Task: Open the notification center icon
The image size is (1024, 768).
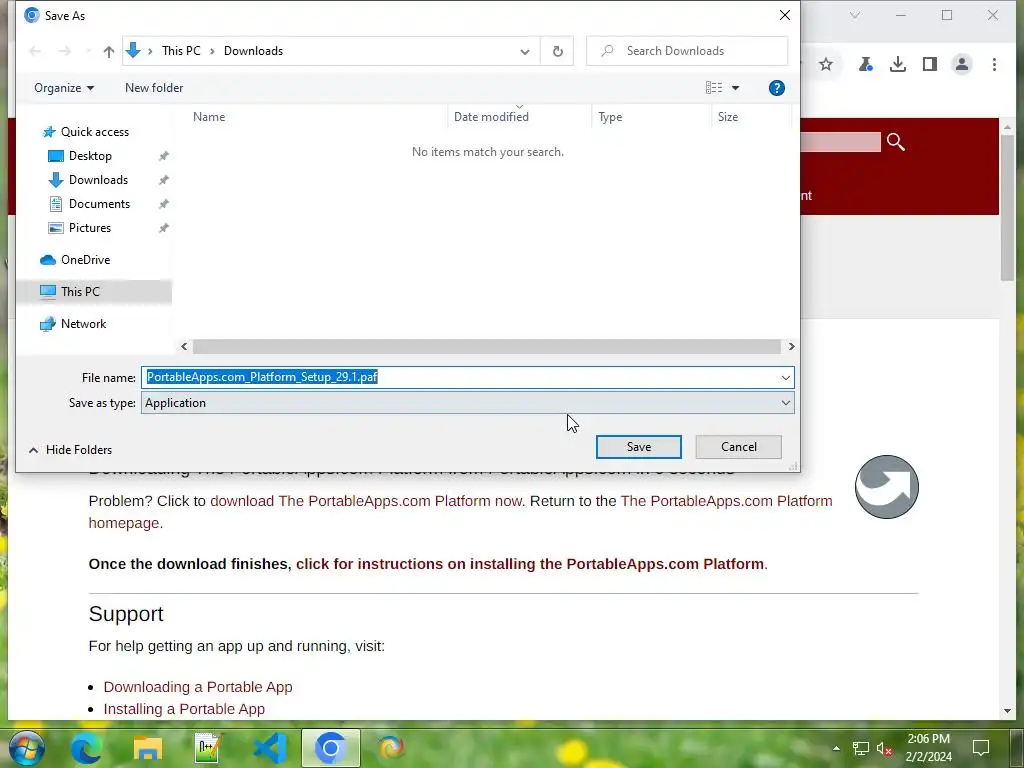Action: point(980,748)
